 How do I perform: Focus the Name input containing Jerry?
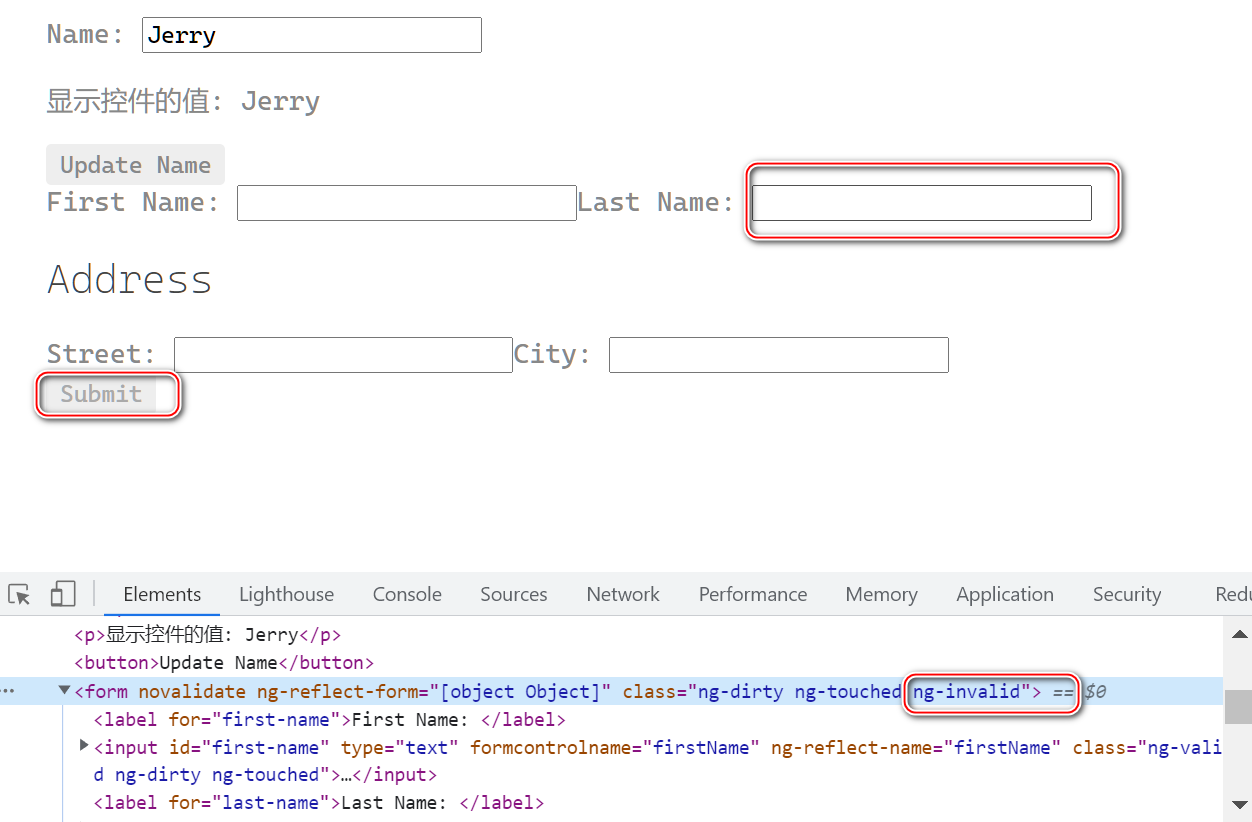point(312,35)
